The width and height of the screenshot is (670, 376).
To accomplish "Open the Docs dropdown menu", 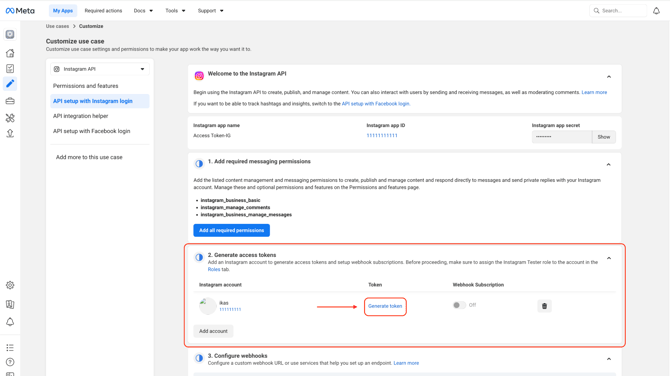I will point(143,11).
